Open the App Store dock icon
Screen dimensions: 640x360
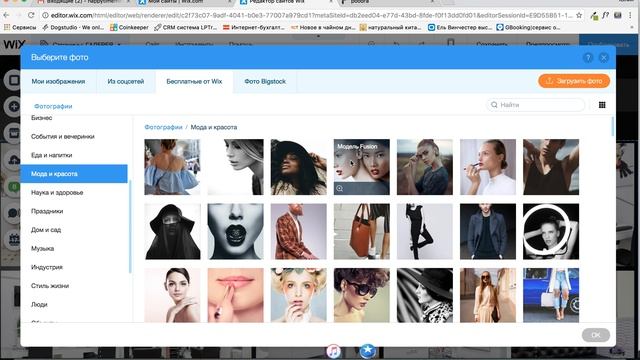(x=368, y=351)
